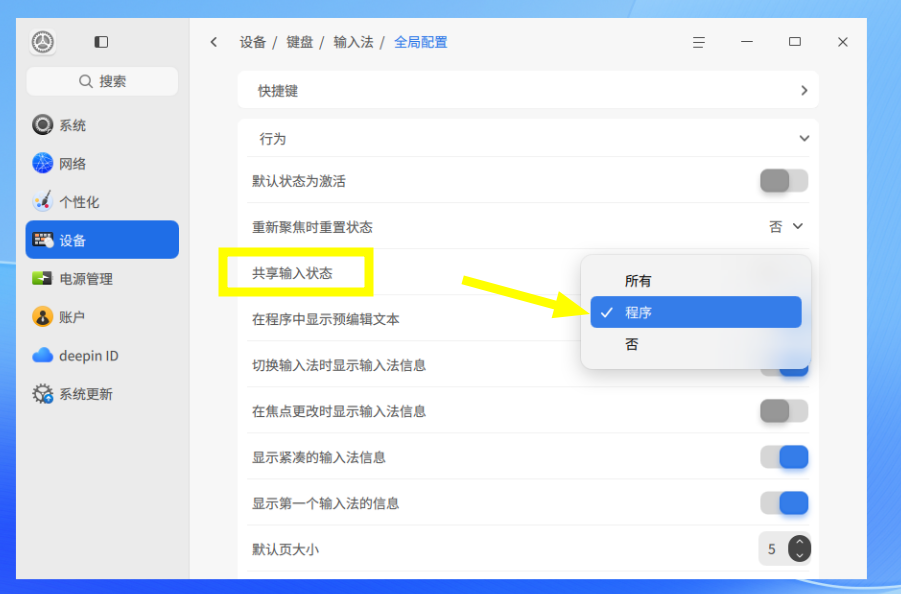901x594 pixels.
Task: Go to 输入法 breadcrumb
Action: pyautogui.click(x=353, y=43)
